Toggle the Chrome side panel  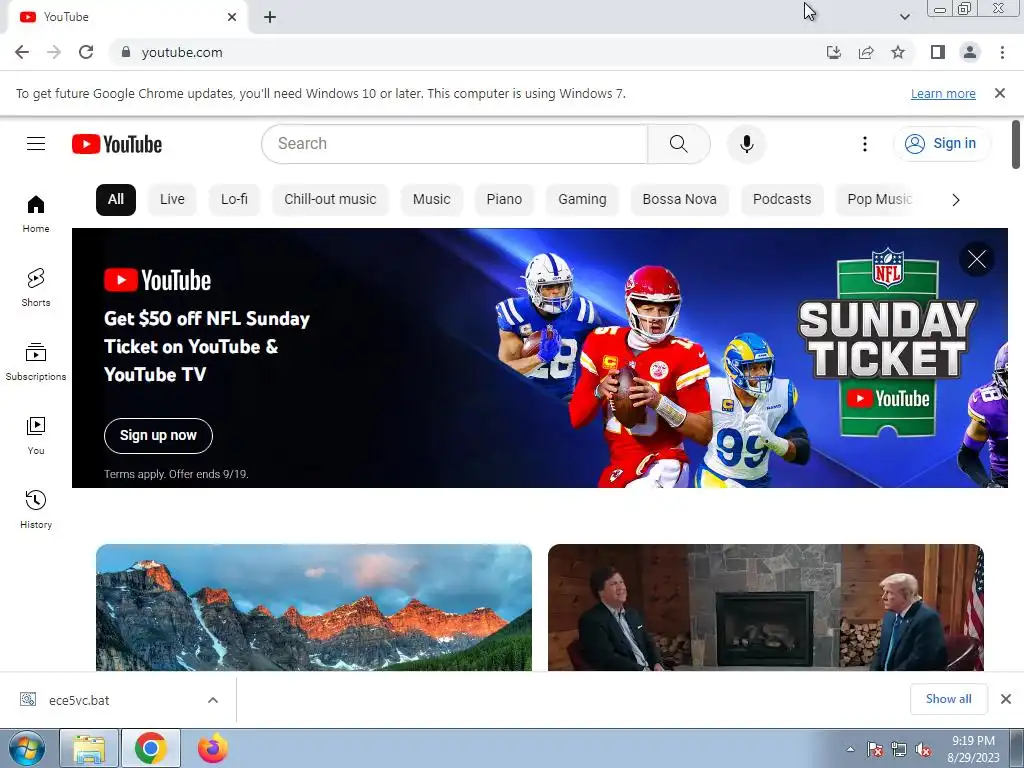938,52
